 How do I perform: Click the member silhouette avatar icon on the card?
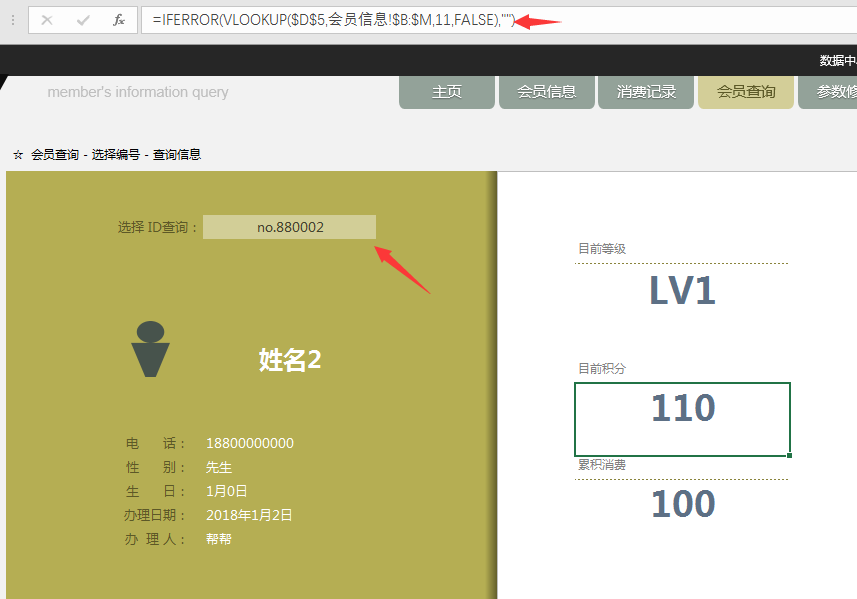[x=150, y=350]
